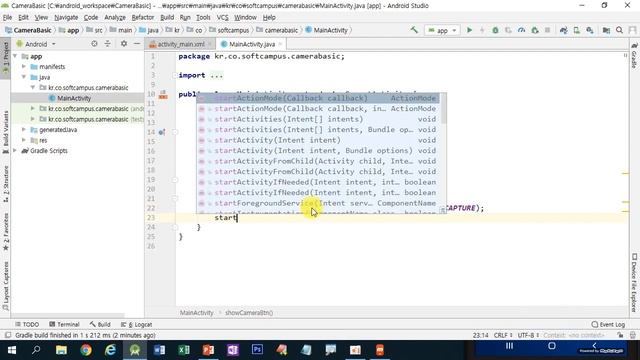
Task: Click the Stop icon in toolbar
Action: [x=547, y=30]
